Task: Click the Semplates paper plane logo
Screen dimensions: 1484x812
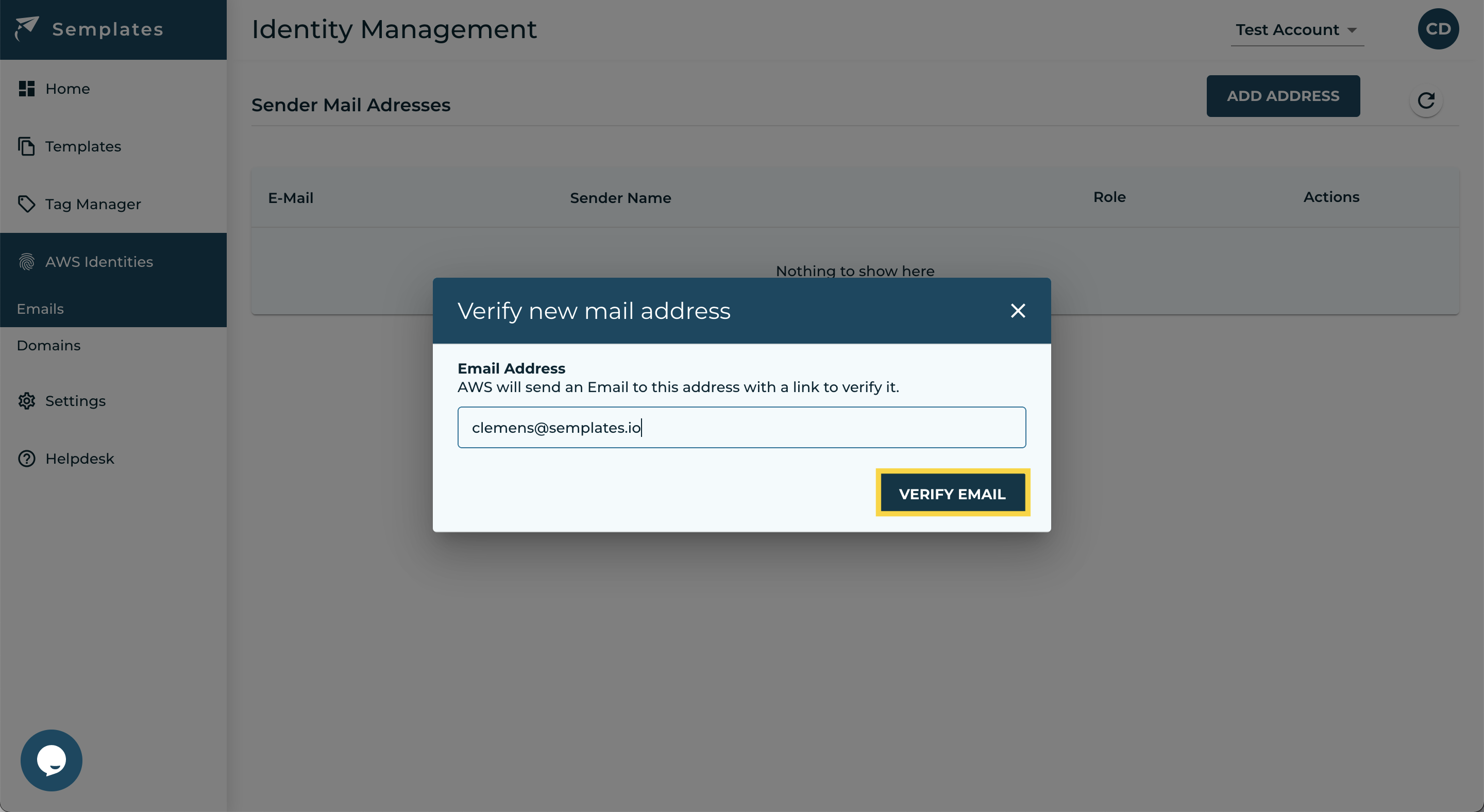Action: coord(26,28)
